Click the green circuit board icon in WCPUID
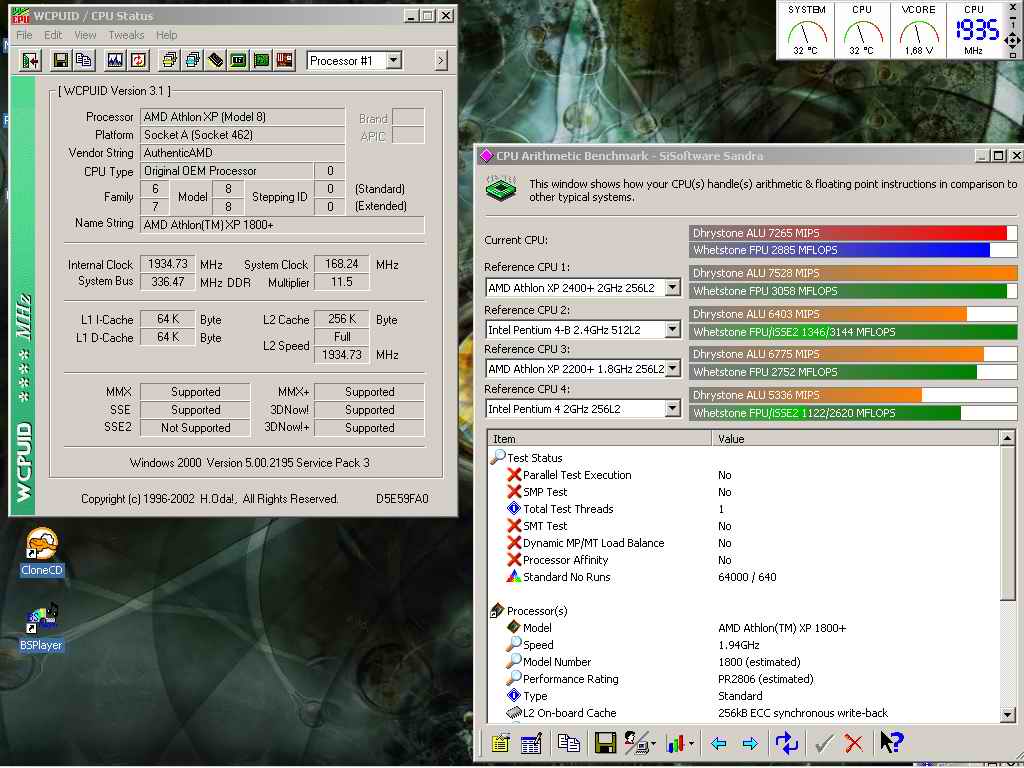Image resolution: width=1024 pixels, height=768 pixels. click(x=261, y=61)
